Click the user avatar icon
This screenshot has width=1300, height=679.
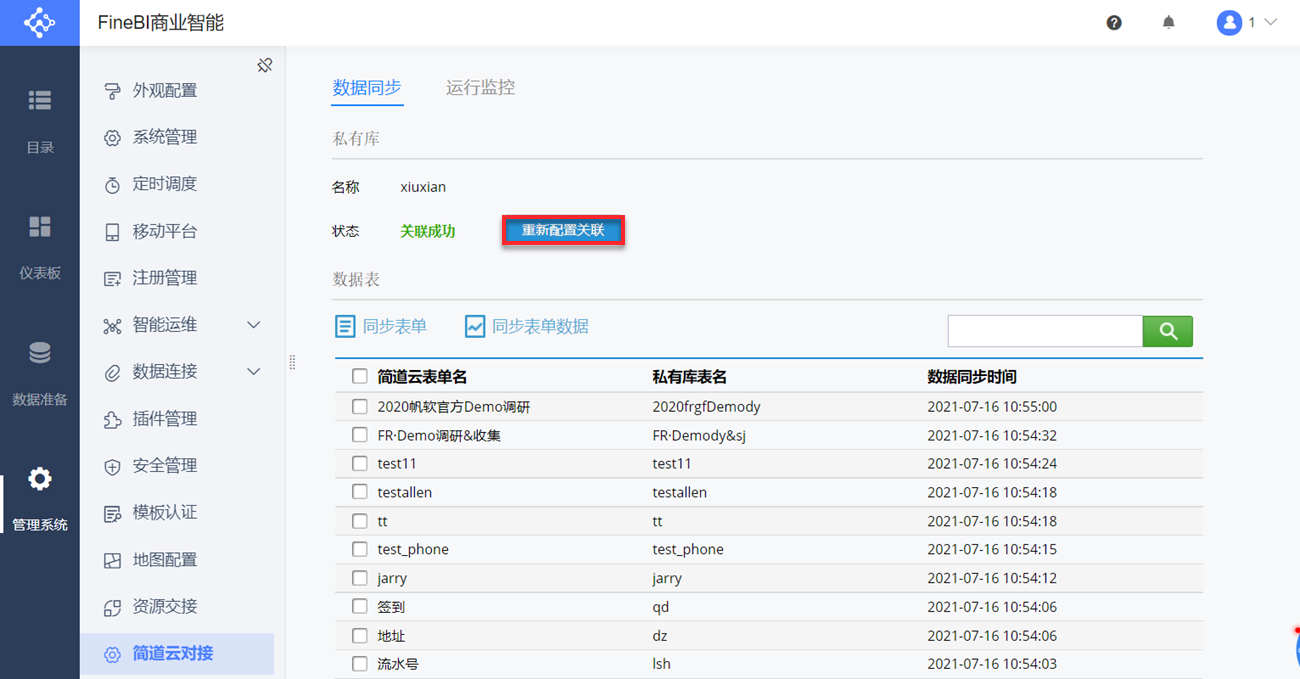pyautogui.click(x=1229, y=22)
